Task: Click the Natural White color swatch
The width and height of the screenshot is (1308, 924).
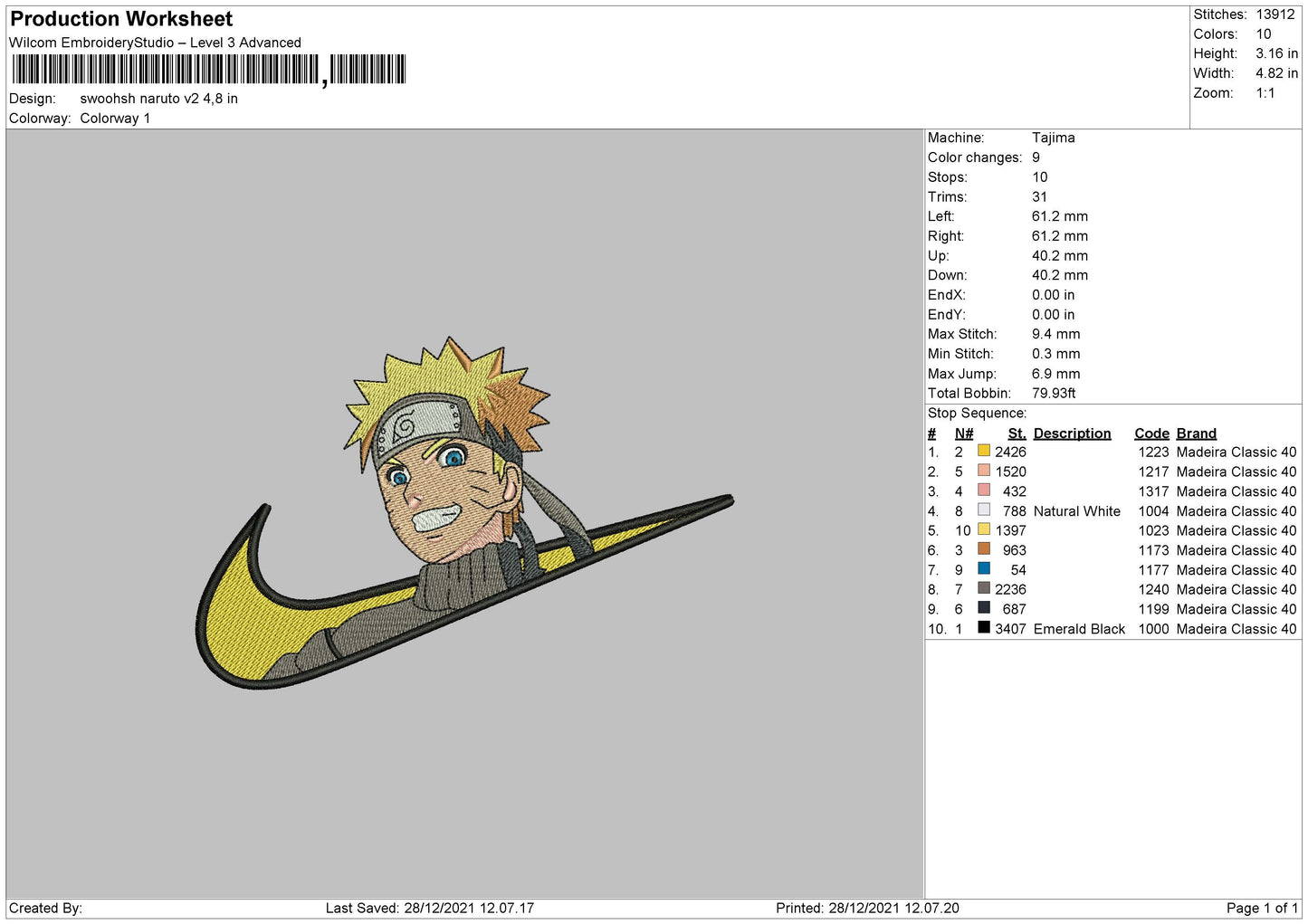Action: (984, 510)
